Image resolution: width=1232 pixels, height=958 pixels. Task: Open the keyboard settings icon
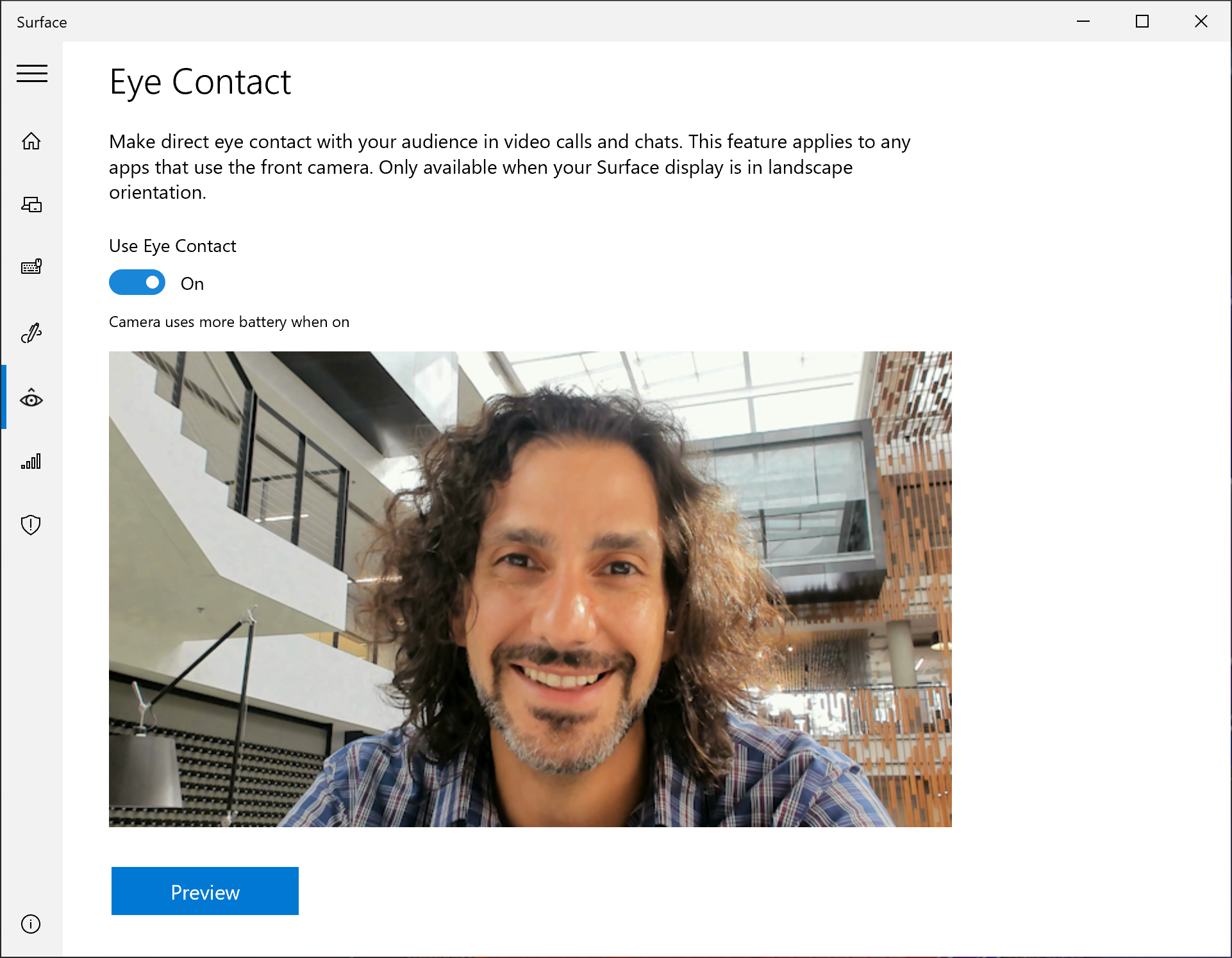(x=31, y=267)
